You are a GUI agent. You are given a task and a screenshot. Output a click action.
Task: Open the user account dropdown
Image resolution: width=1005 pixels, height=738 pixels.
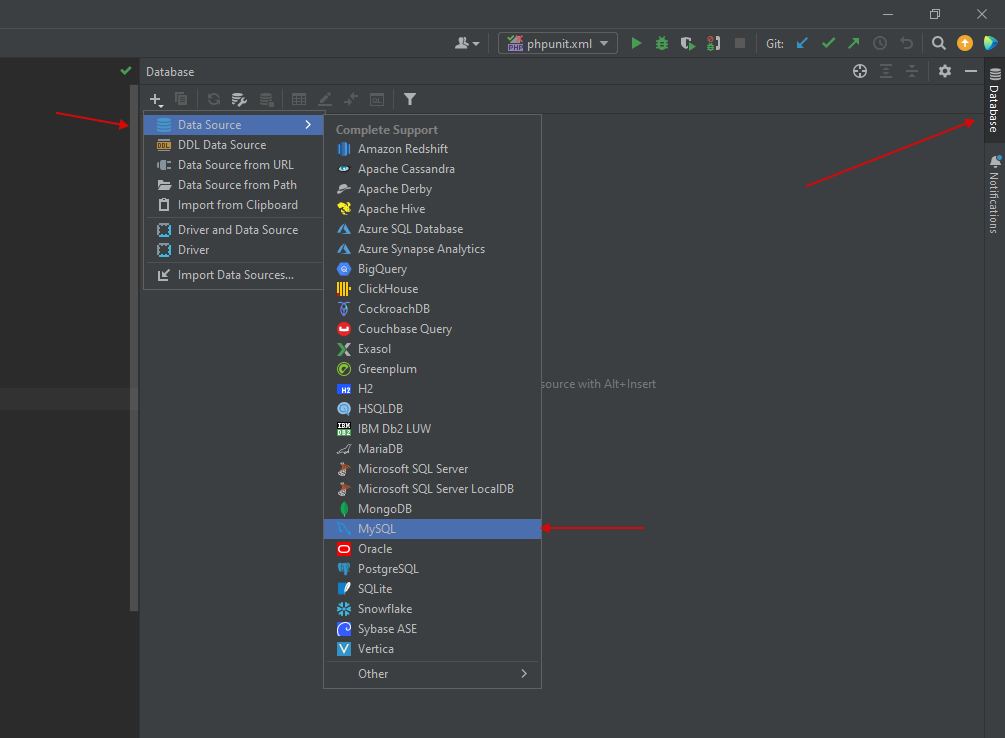click(x=467, y=43)
